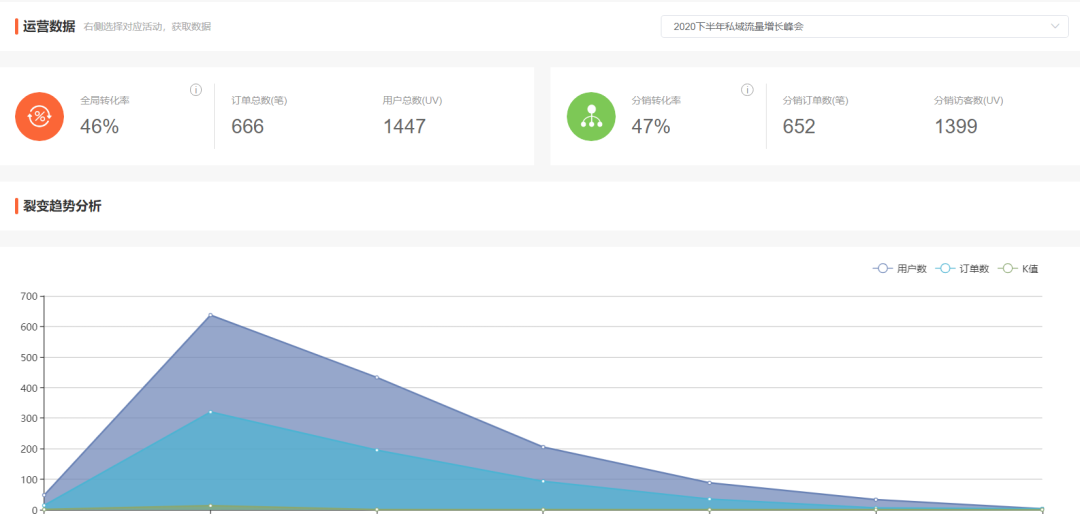The height and width of the screenshot is (514, 1080).
Task: Click the orange global conversion rate icon
Action: point(40,116)
